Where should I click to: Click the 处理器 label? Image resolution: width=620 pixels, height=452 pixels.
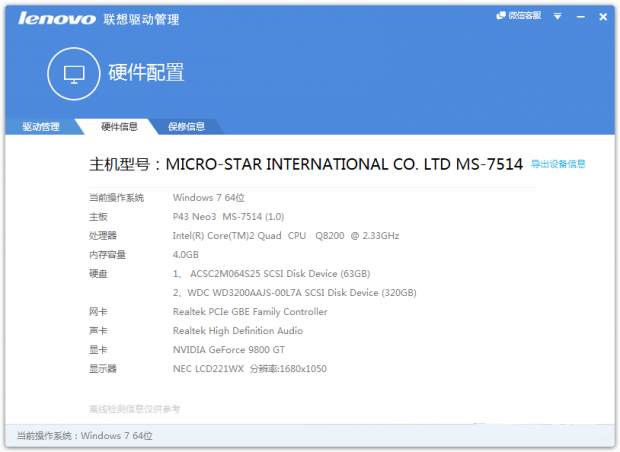[103, 236]
